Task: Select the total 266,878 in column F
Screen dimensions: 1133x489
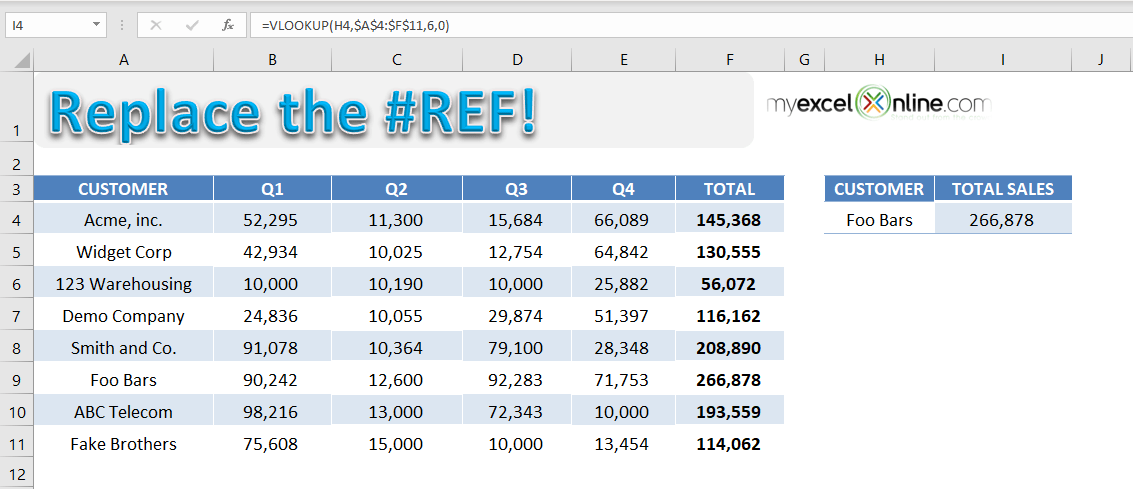Action: 730,380
